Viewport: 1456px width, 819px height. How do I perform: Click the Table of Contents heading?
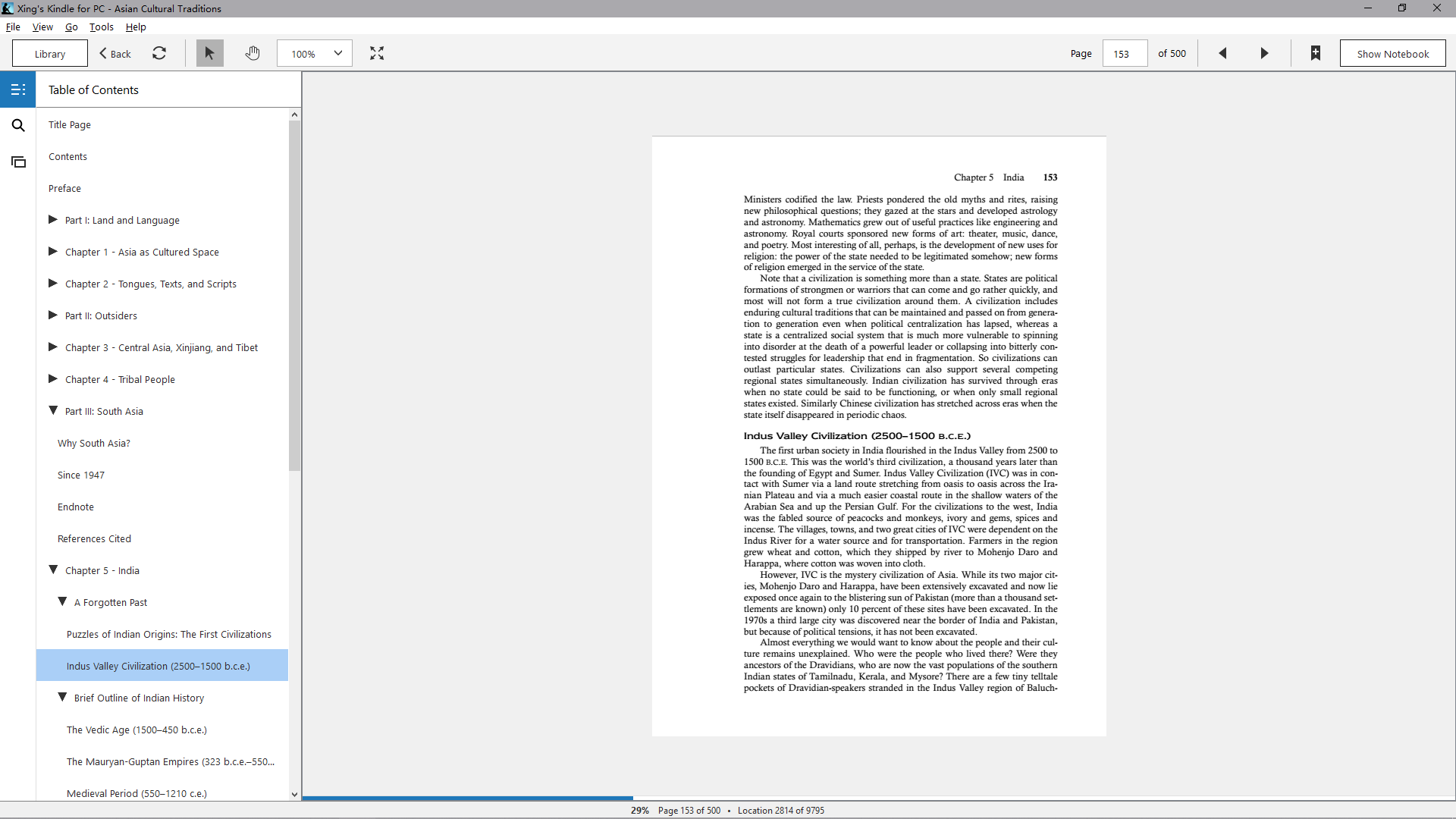tap(93, 89)
